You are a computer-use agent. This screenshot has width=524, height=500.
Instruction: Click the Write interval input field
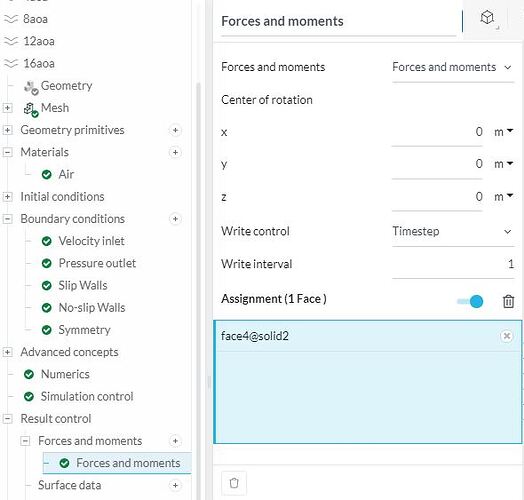[x=453, y=264]
